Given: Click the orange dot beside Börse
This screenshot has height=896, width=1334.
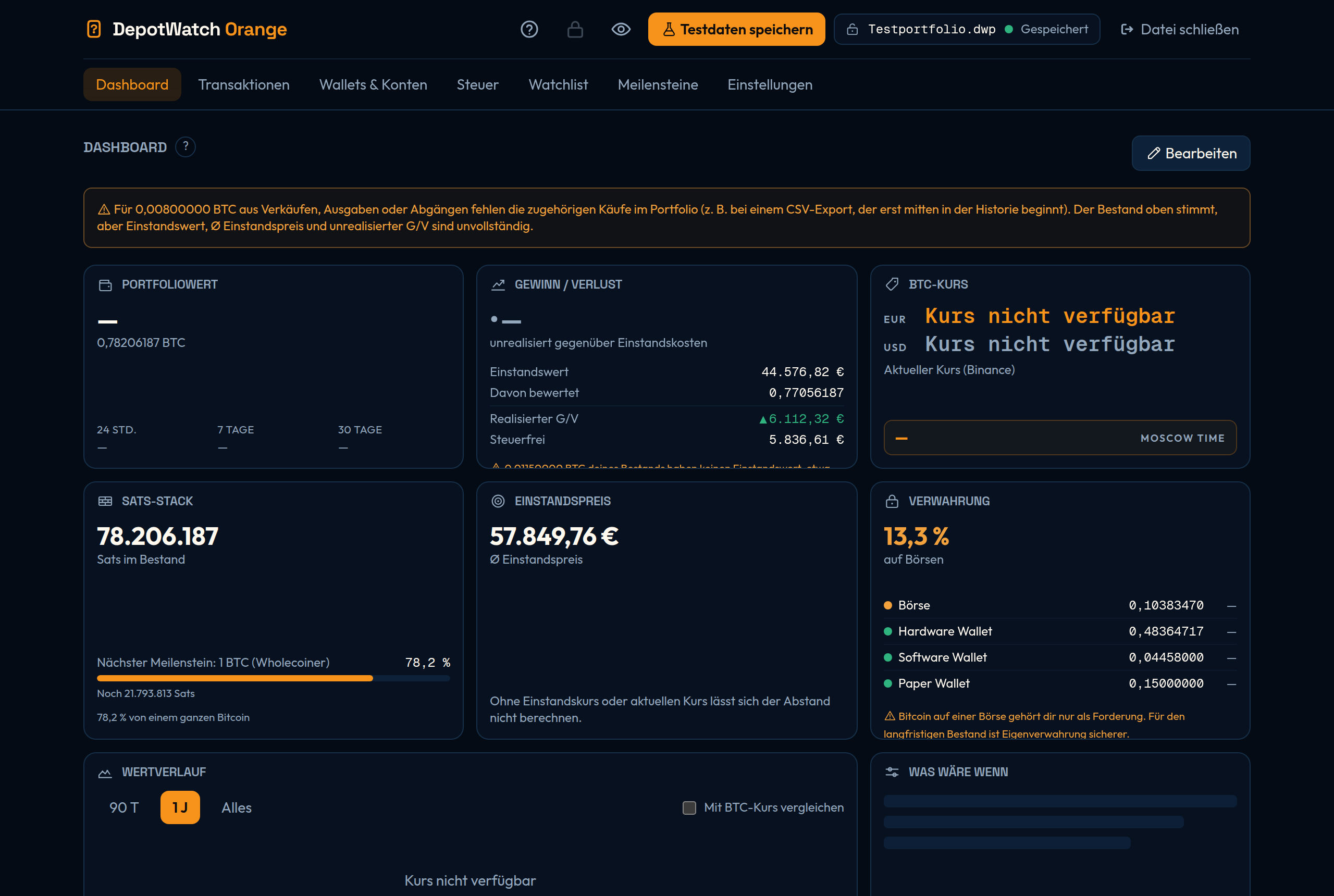Looking at the screenshot, I should (887, 605).
